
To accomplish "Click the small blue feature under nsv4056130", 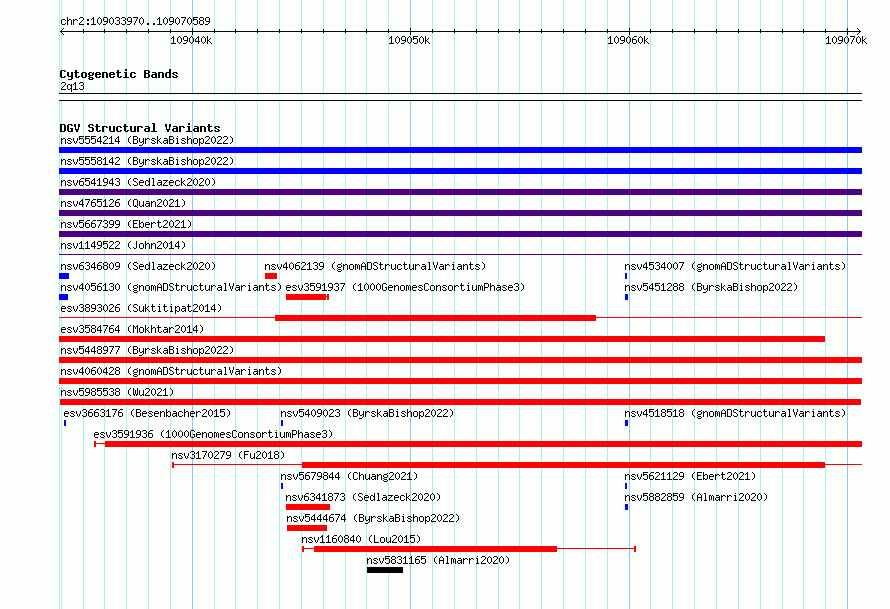I will point(64,297).
